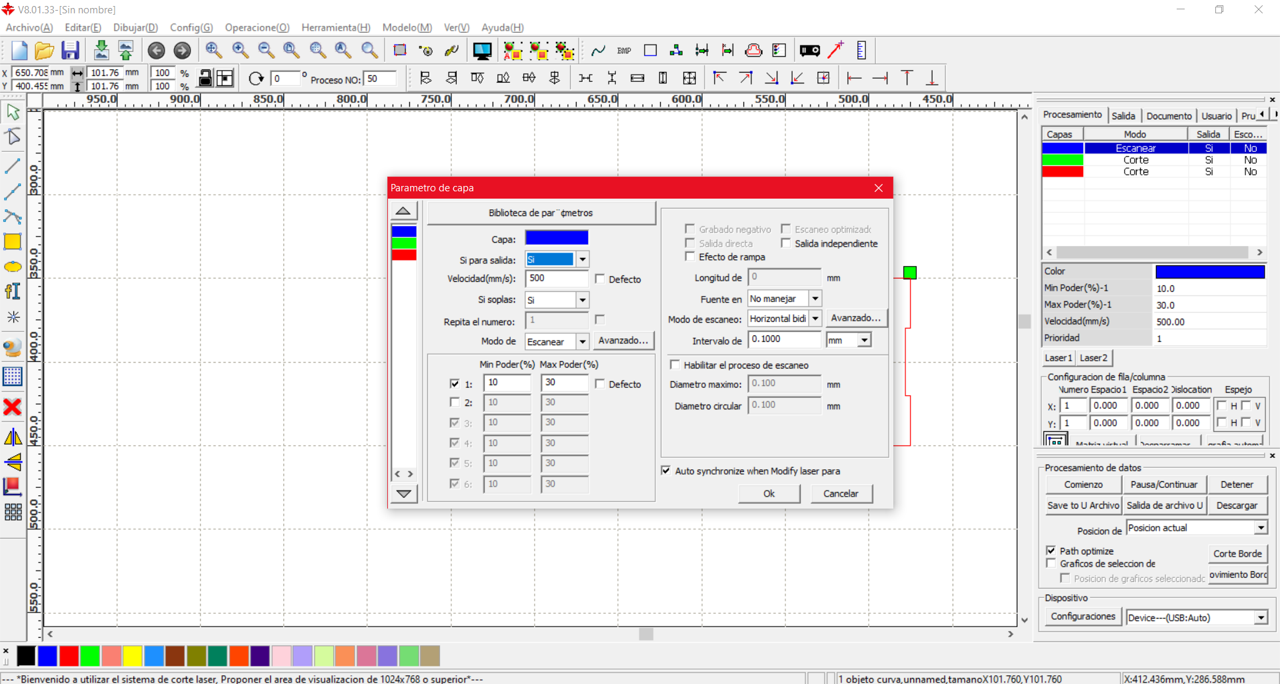The height and width of the screenshot is (684, 1280).
Task: Click the Intervalo de value field
Action: [784, 340]
